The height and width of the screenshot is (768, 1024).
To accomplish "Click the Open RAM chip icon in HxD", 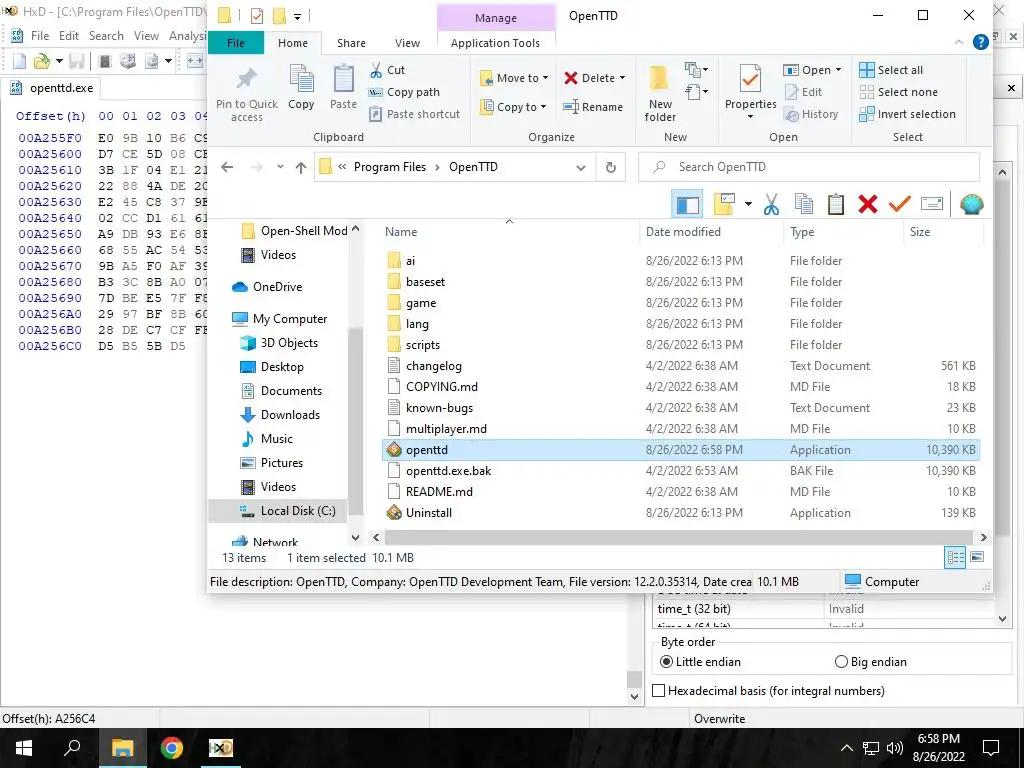I will [104, 61].
